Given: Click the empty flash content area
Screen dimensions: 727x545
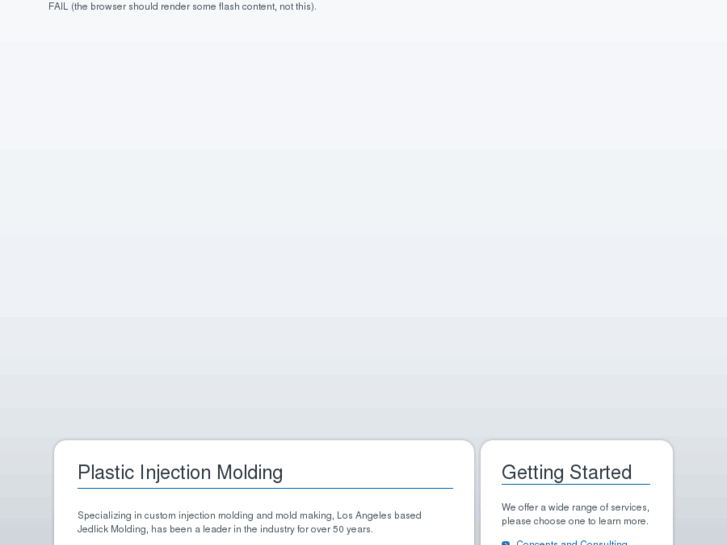Looking at the screenshot, I should 363,220.
